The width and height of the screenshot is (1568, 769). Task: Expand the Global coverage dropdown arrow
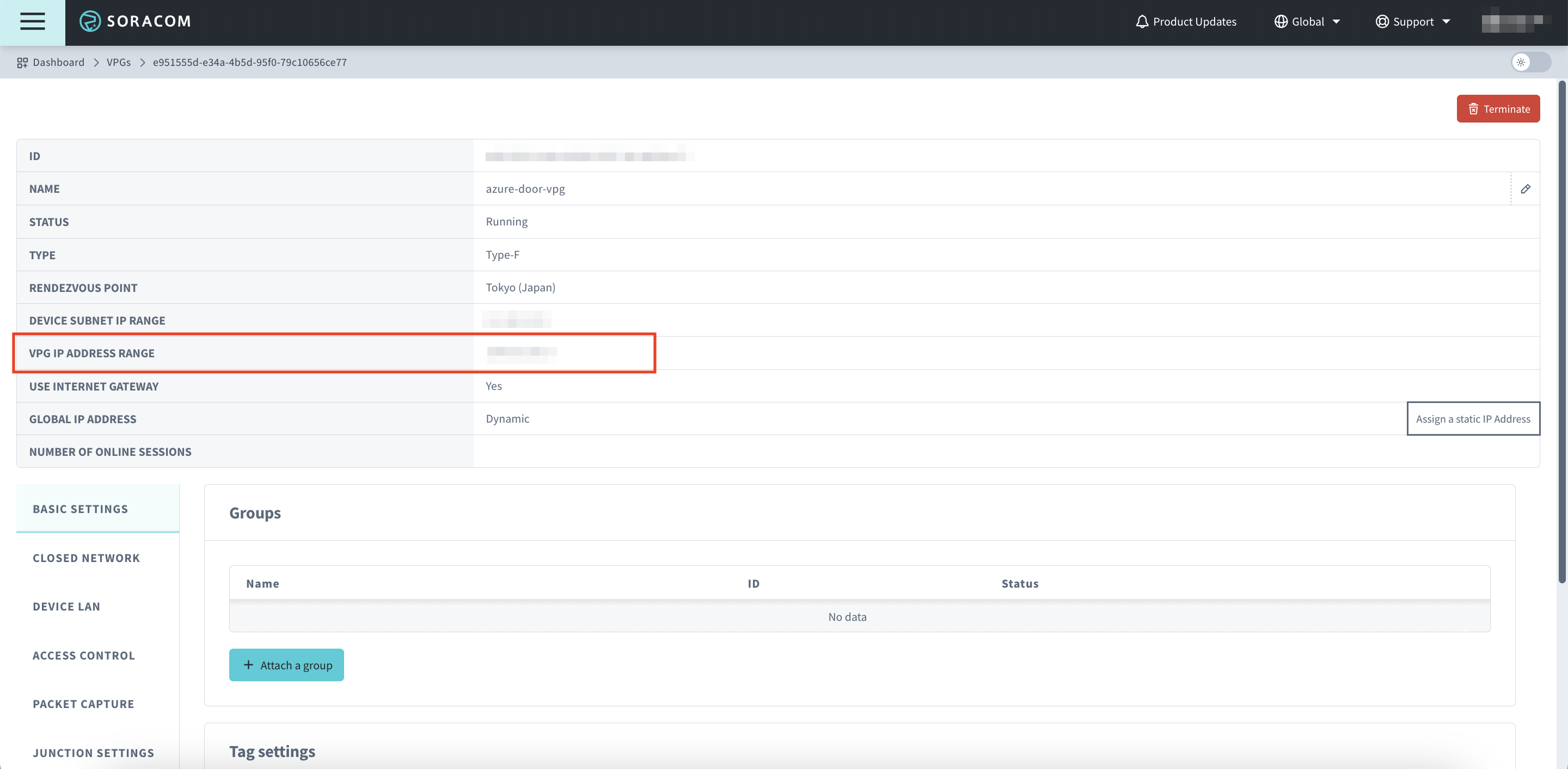point(1336,22)
